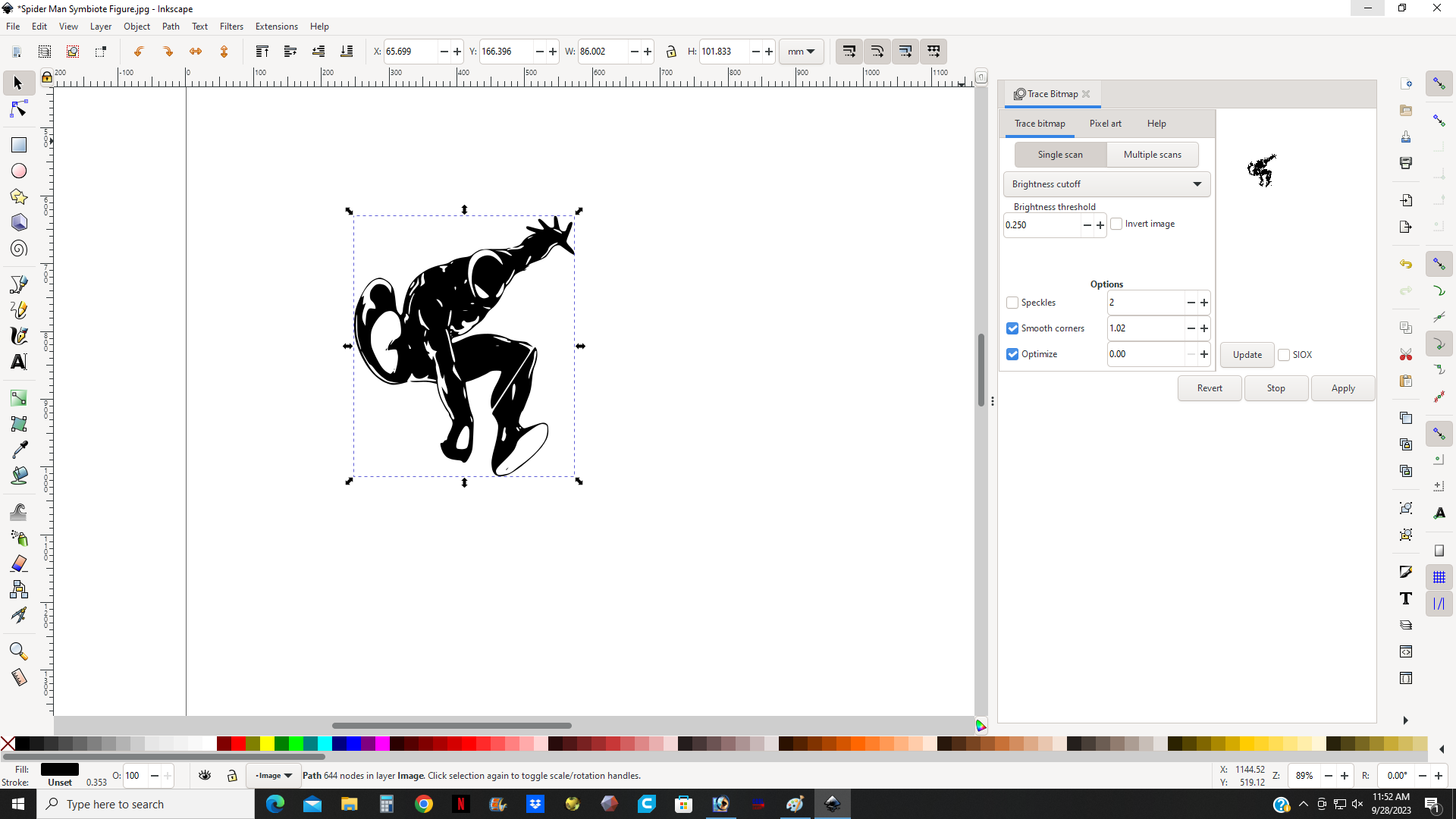The width and height of the screenshot is (1456, 819).
Task: Uncheck Smooth corners option
Action: 1012,328
